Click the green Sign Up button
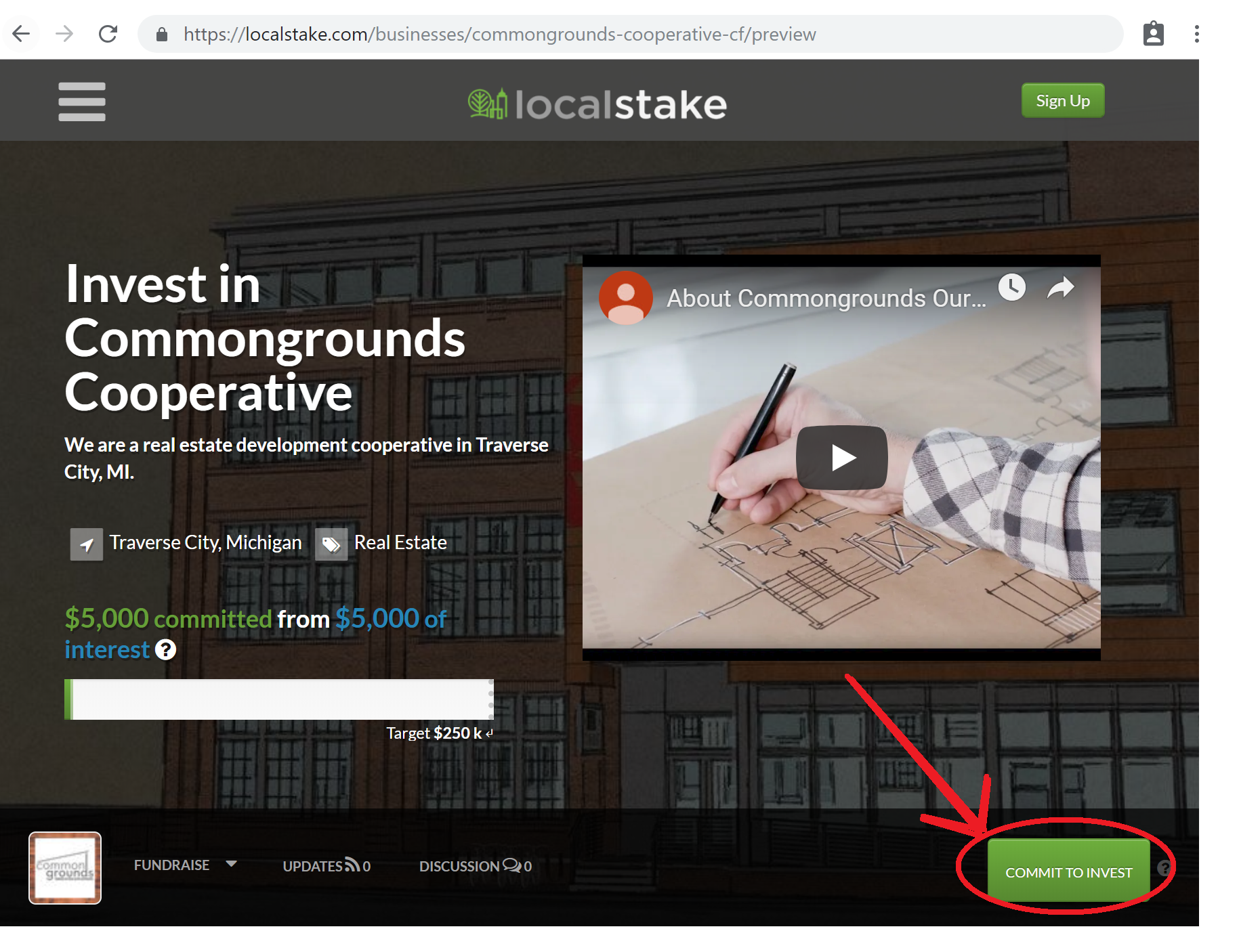The width and height of the screenshot is (1260, 952). point(1063,101)
